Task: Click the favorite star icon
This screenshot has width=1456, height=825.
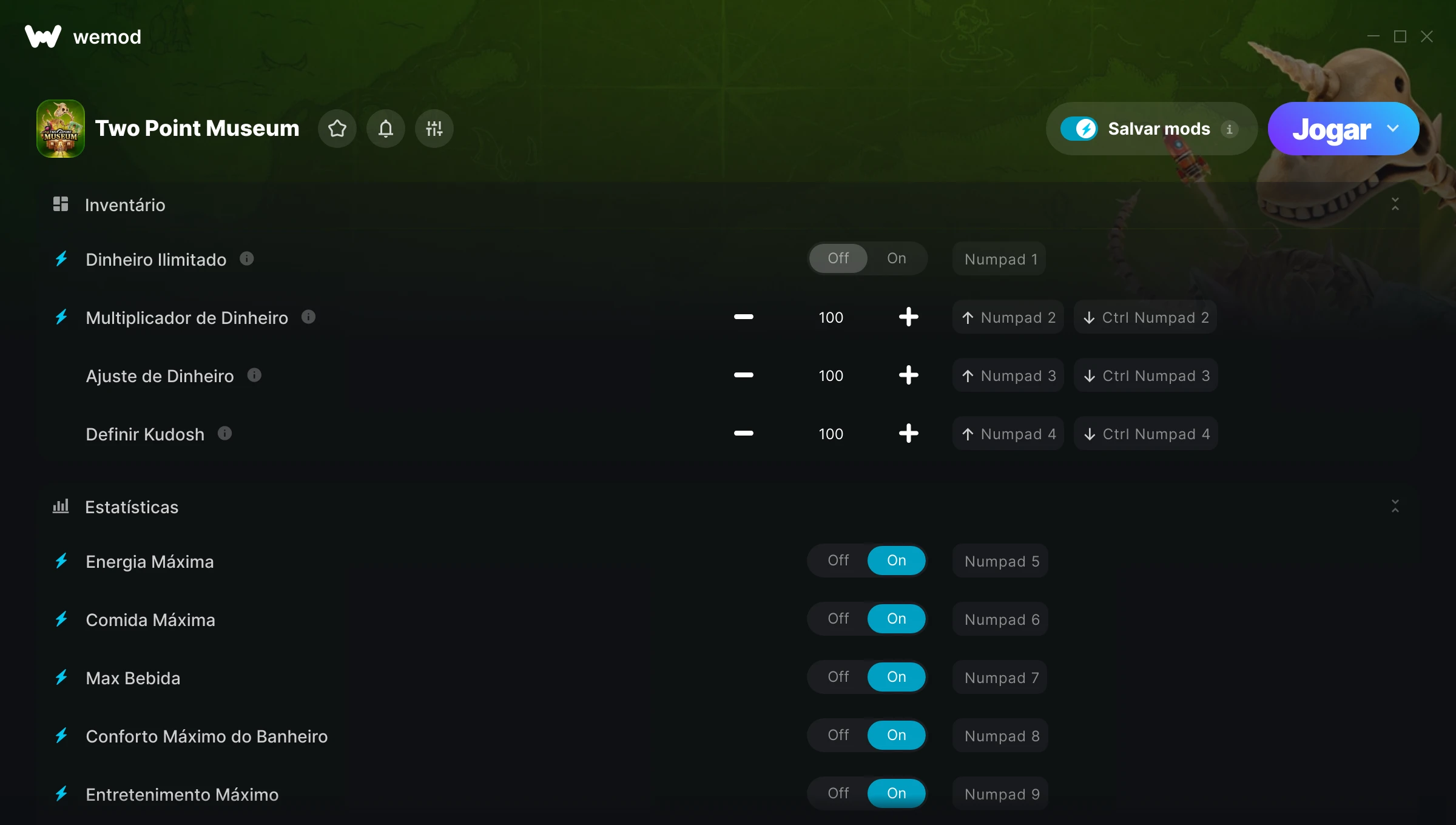Action: point(337,129)
